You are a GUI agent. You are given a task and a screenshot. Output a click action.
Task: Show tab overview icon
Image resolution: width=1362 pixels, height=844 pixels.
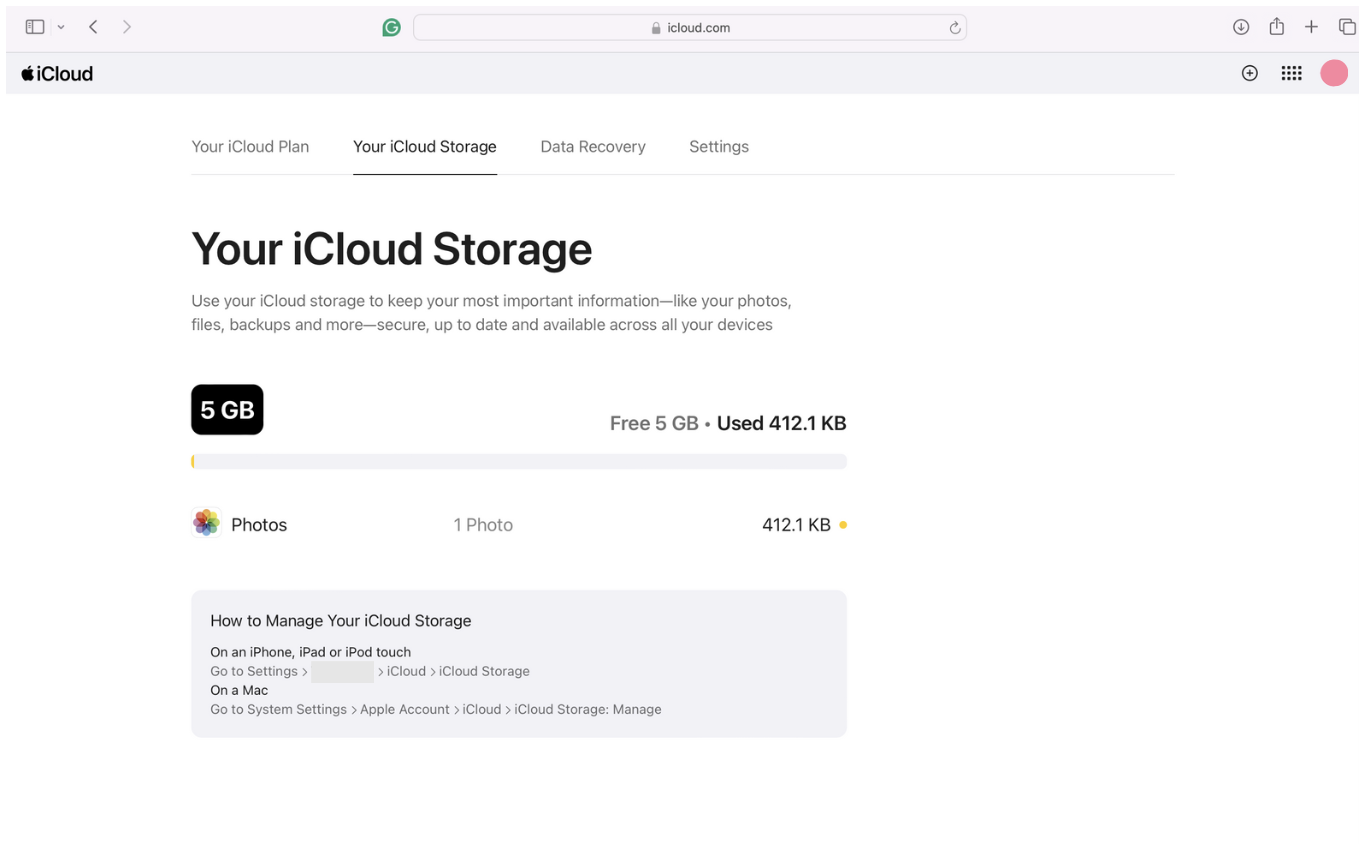pos(1347,27)
